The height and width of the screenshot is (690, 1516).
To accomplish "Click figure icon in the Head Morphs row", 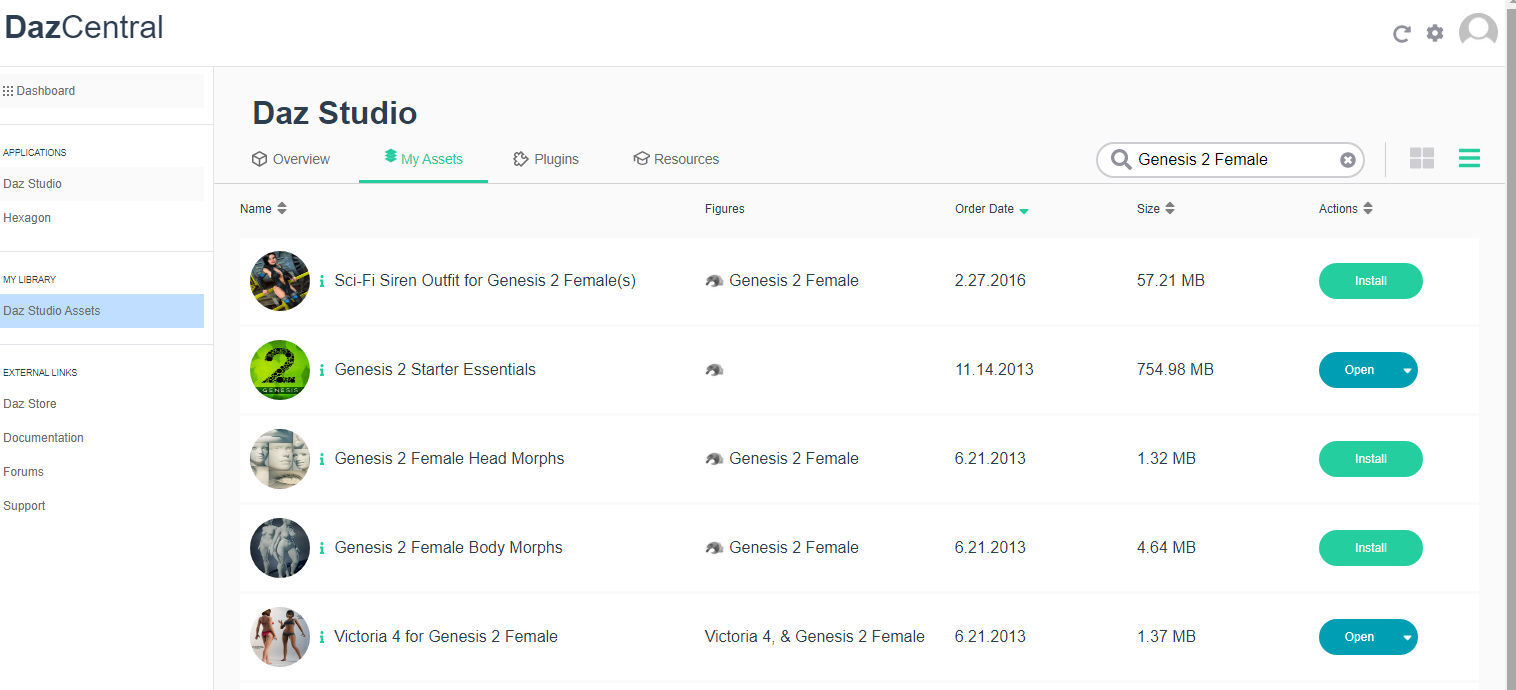I will point(714,459).
